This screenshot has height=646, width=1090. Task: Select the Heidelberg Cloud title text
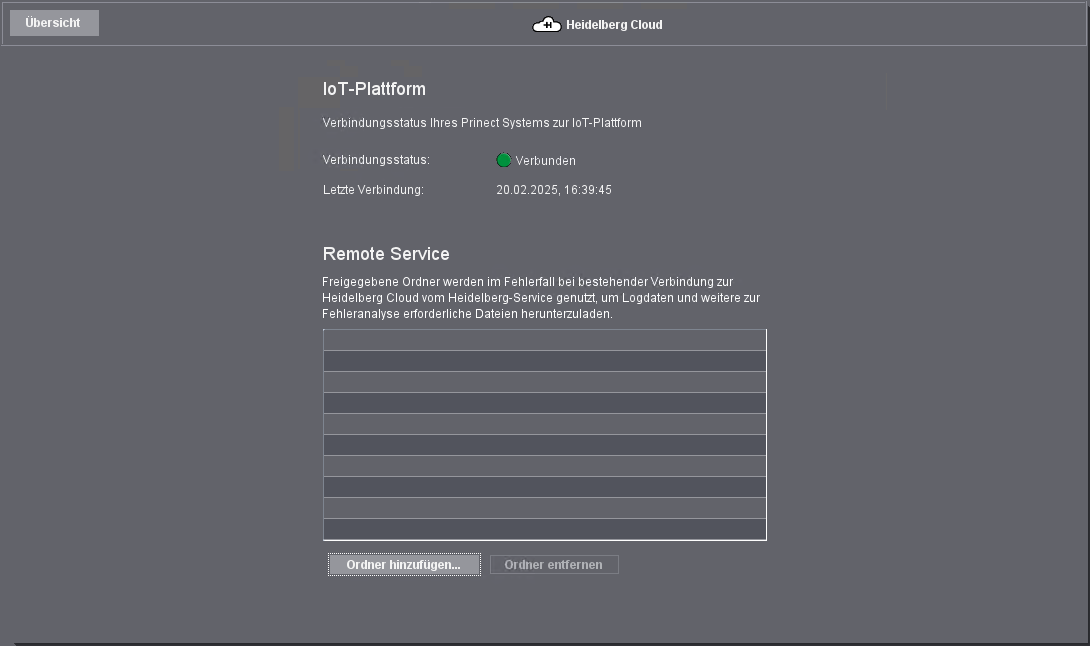click(614, 25)
